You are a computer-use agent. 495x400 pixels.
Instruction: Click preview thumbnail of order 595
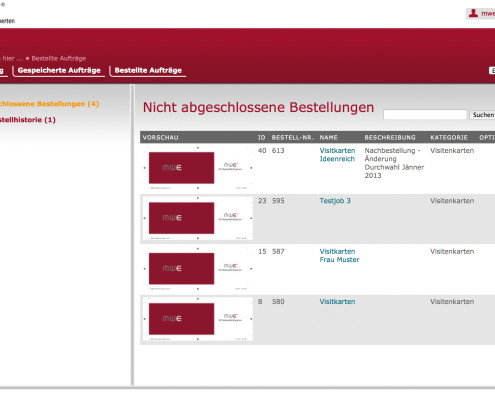pyautogui.click(x=198, y=218)
